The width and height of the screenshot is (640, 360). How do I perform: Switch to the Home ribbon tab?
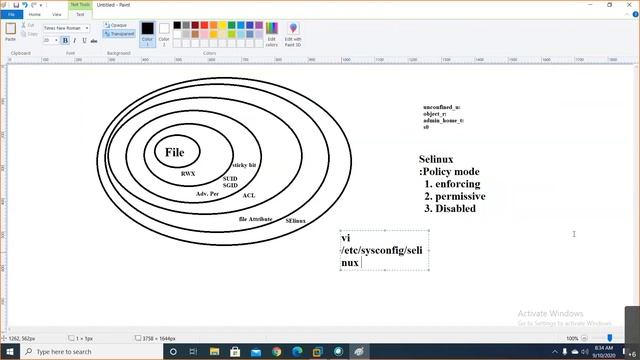[35, 14]
